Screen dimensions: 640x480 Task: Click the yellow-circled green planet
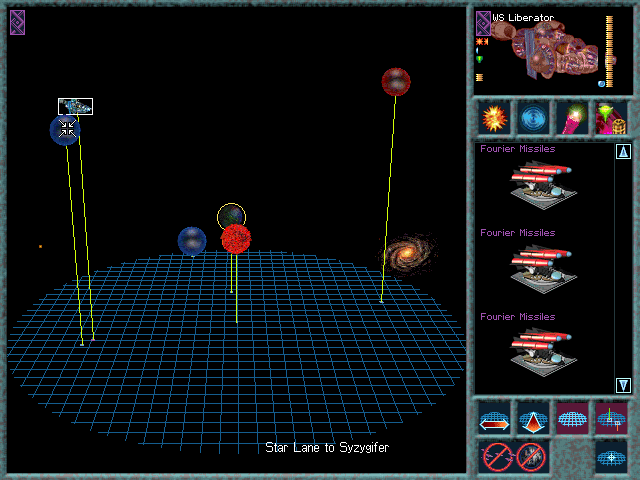click(x=231, y=214)
